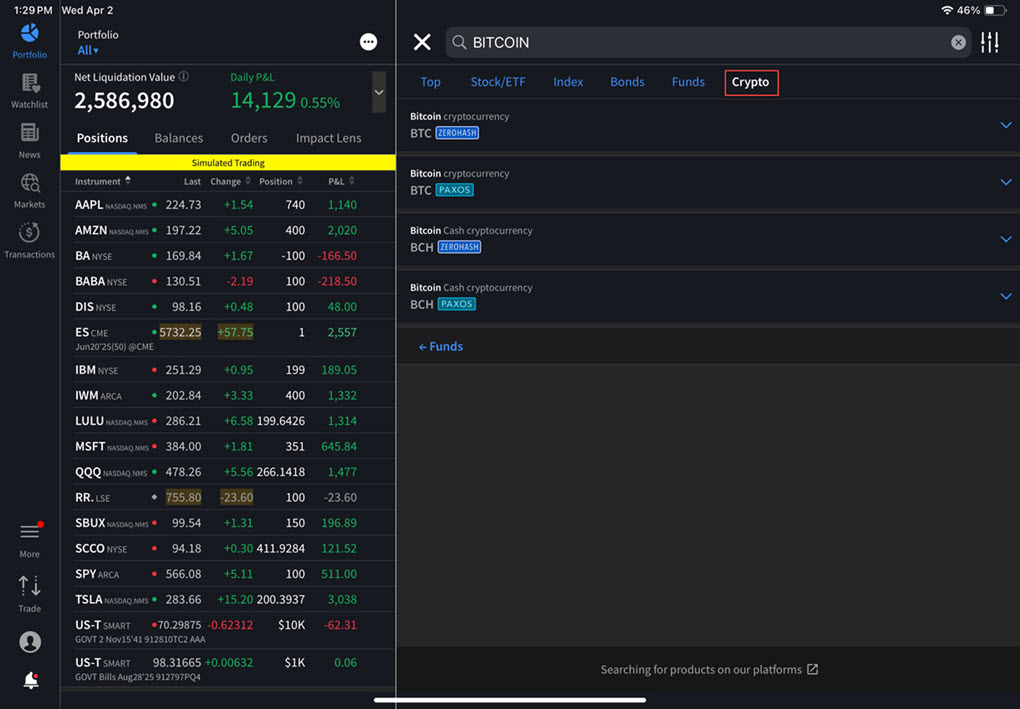Open the portfolio three-dot options menu

[368, 42]
